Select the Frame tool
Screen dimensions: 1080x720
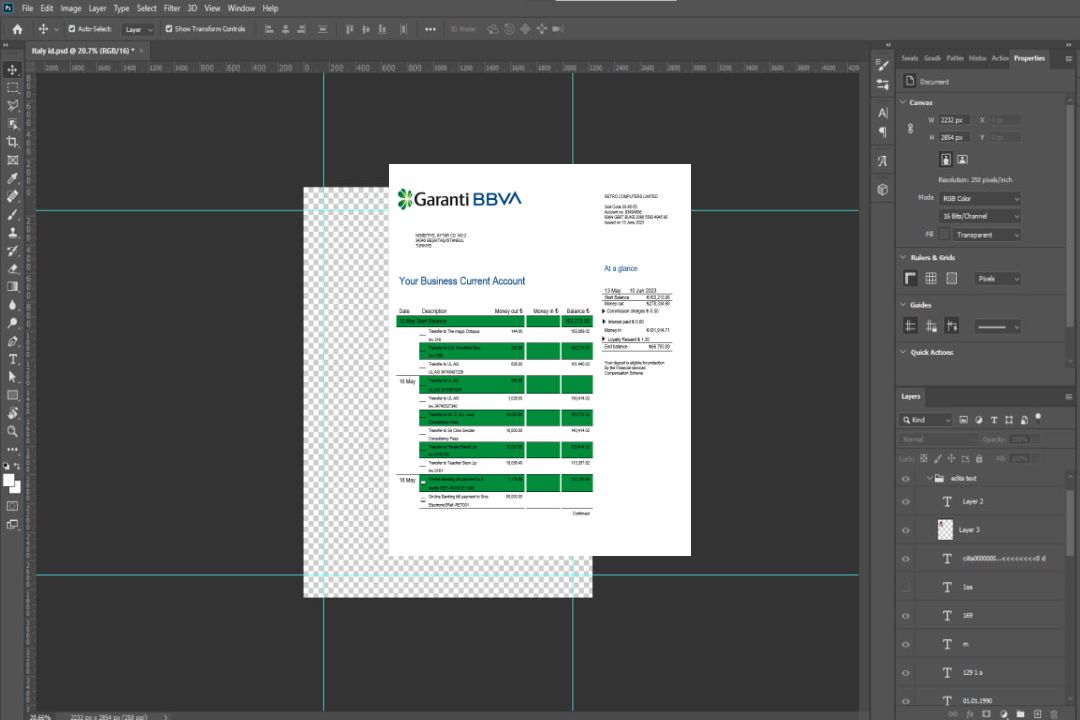(x=12, y=160)
